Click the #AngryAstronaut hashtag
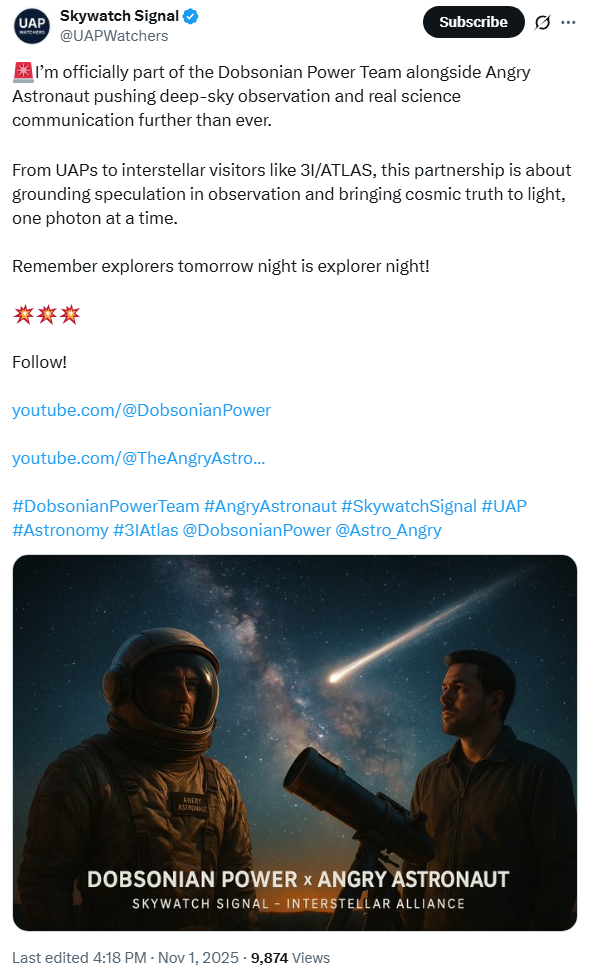The height and width of the screenshot is (975, 589). (x=270, y=506)
